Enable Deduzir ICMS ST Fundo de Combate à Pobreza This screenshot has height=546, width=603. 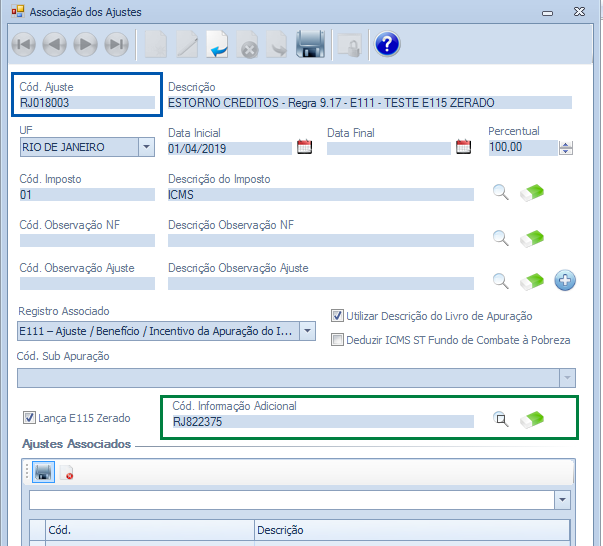[x=337, y=339]
